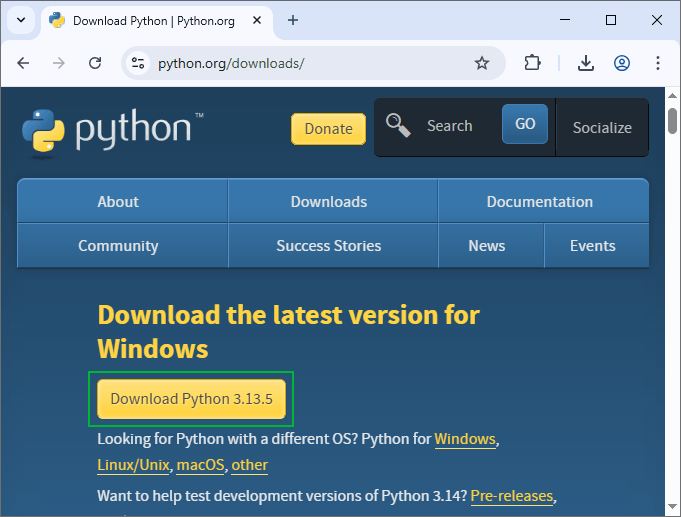Open a new tab with plus button
The width and height of the screenshot is (681, 517).
293,20
